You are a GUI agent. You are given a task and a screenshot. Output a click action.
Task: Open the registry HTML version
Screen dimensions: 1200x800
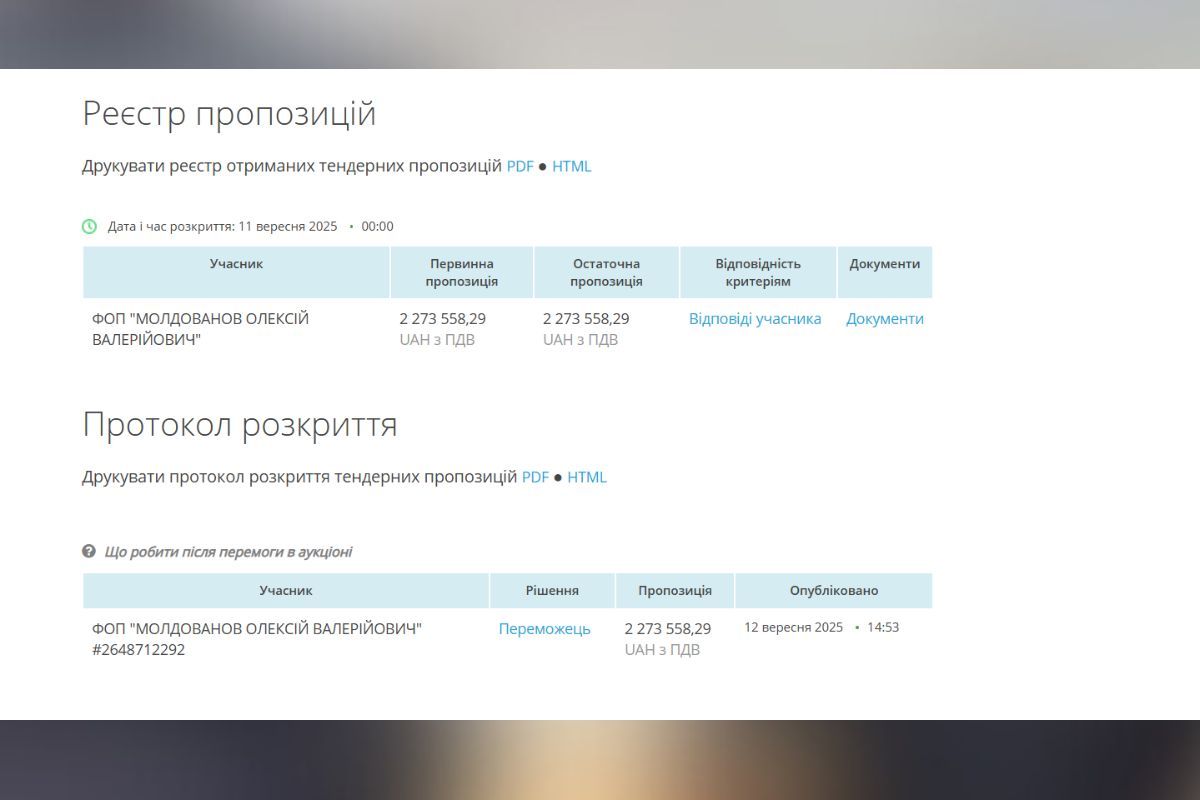pos(572,166)
